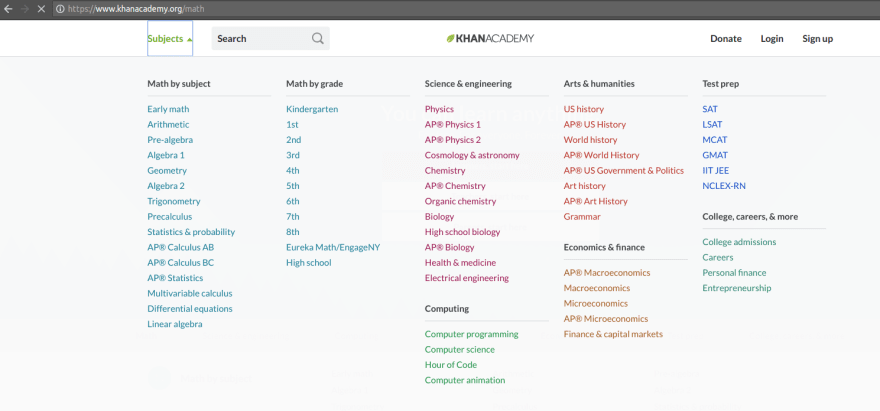This screenshot has width=880, height=411.
Task: Go to Finance & capital markets
Action: click(x=613, y=334)
